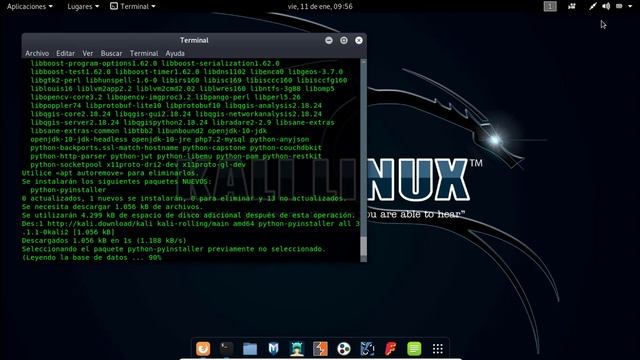Click the terminal vertical scrollbar thumb
The height and width of the screenshot is (360, 640).
[364, 245]
